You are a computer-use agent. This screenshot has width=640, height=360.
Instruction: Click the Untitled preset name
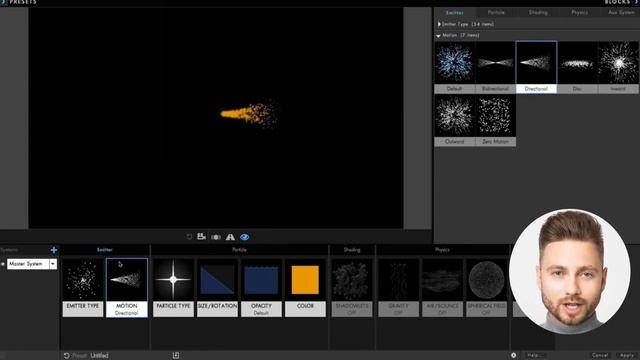point(99,356)
